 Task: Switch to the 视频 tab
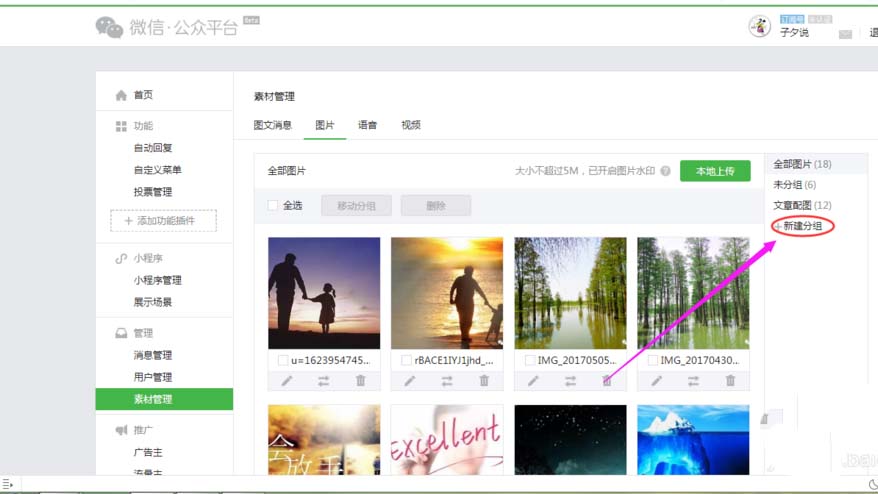pos(411,125)
